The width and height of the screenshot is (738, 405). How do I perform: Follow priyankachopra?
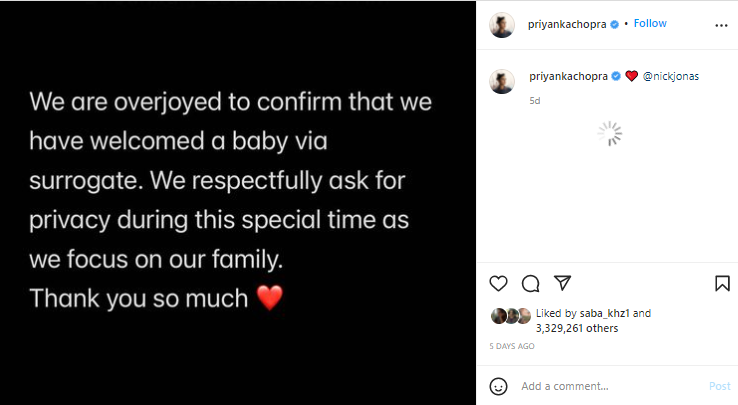[x=650, y=24]
